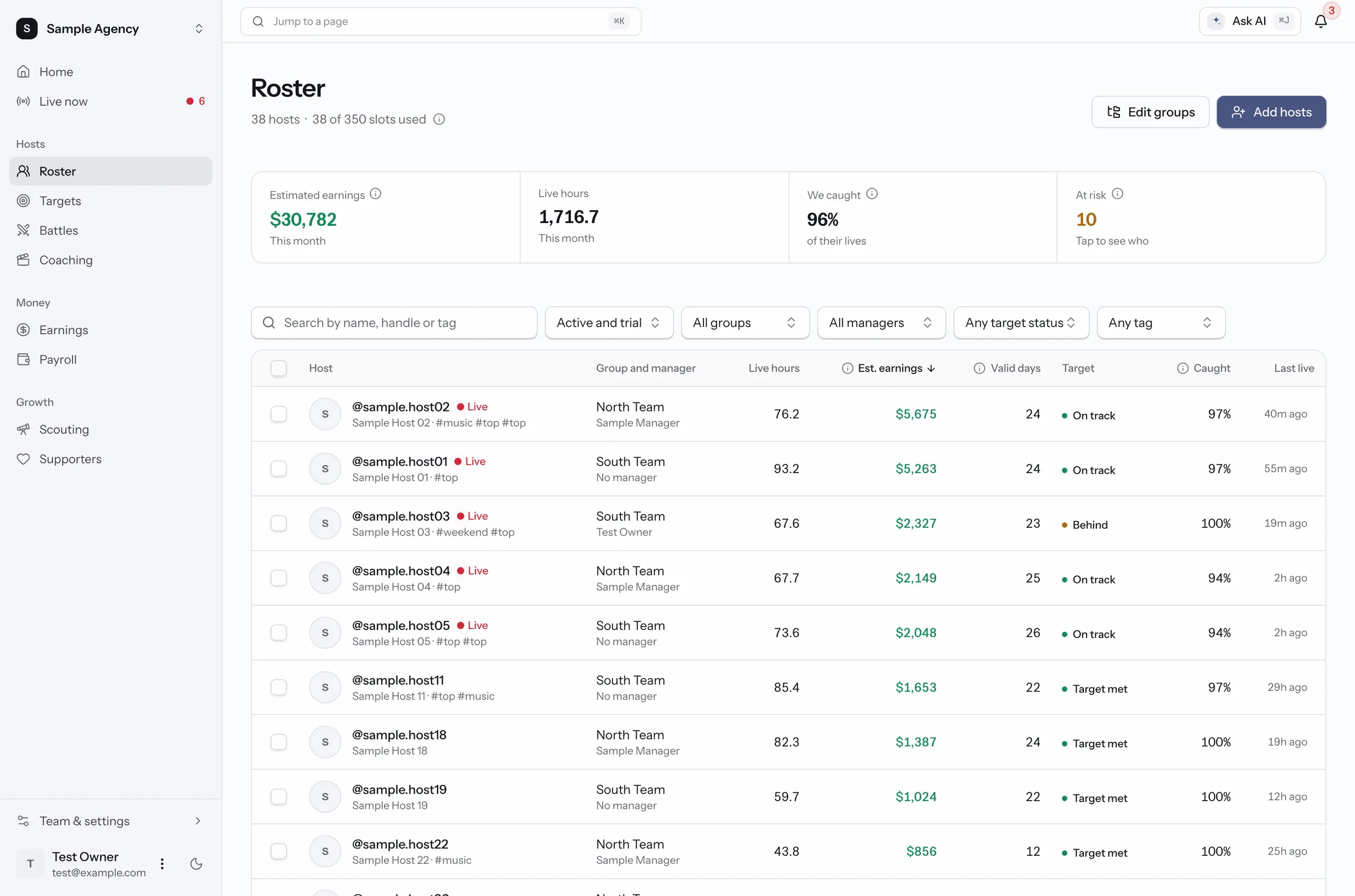Select all hosts header checkbox
The width and height of the screenshot is (1355, 896).
tap(279, 368)
